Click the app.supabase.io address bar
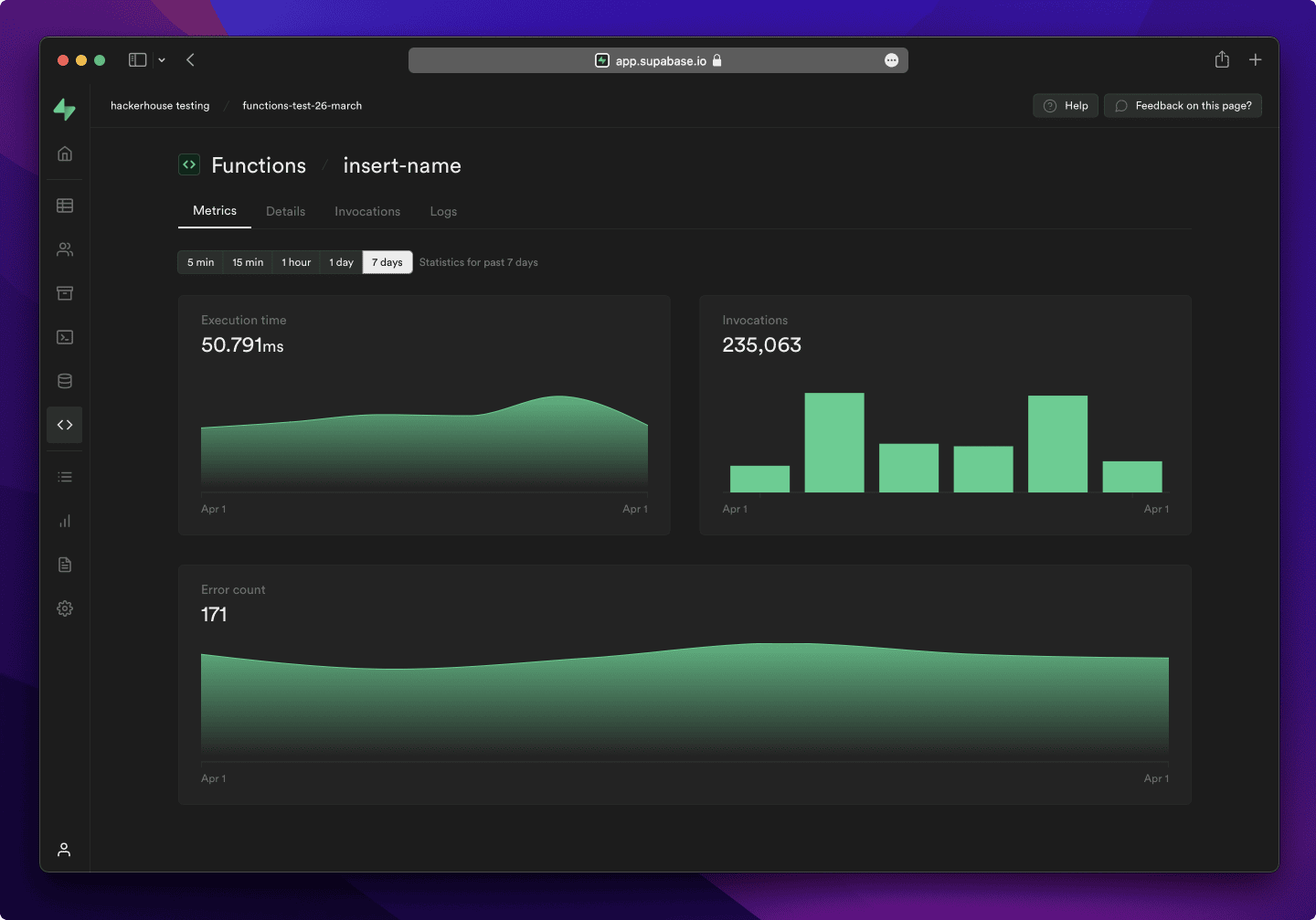1316x920 pixels. [658, 59]
